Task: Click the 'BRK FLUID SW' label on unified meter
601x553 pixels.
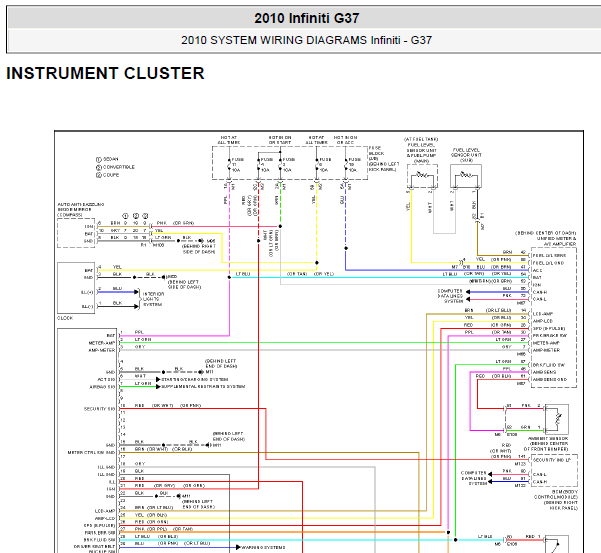Action: tap(548, 365)
